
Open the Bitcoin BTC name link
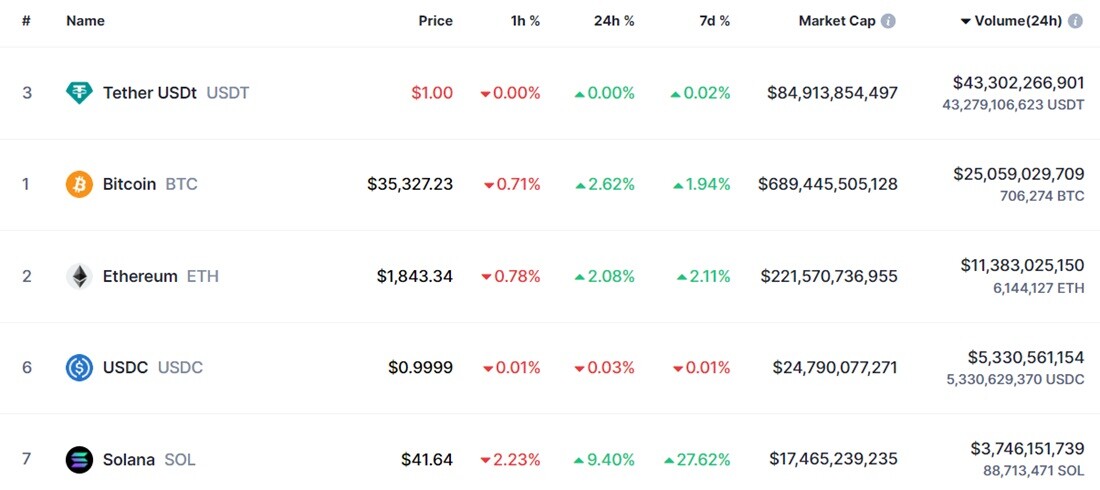[150, 185]
